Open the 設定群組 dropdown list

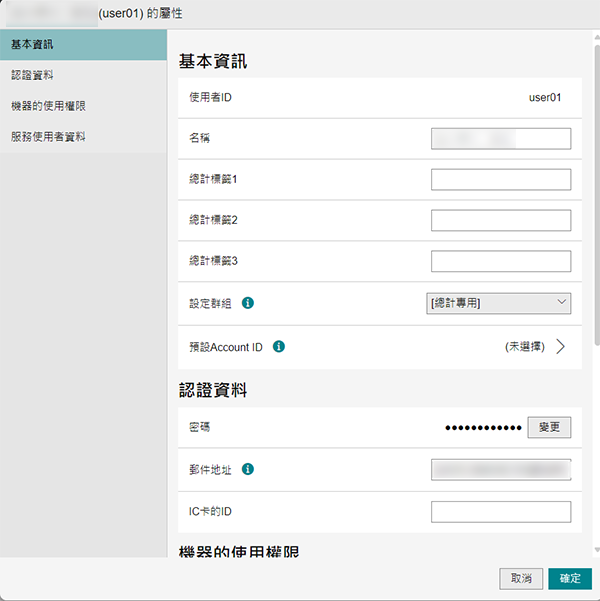click(499, 302)
